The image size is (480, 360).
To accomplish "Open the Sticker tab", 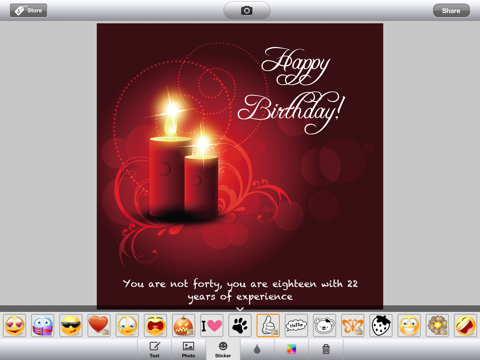I will click(x=223, y=349).
